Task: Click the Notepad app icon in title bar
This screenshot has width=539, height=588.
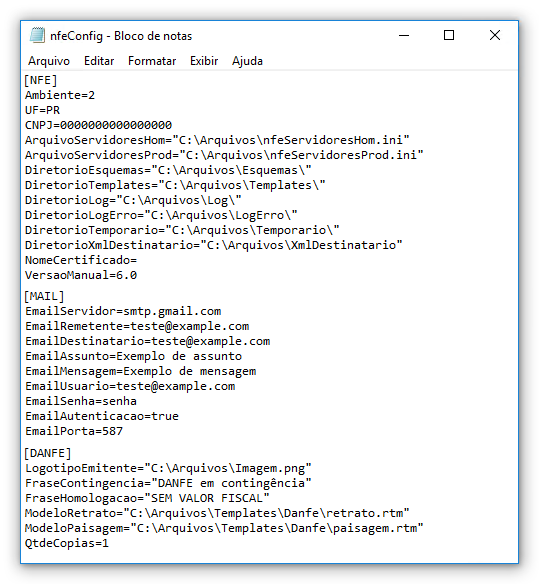Action: point(37,36)
